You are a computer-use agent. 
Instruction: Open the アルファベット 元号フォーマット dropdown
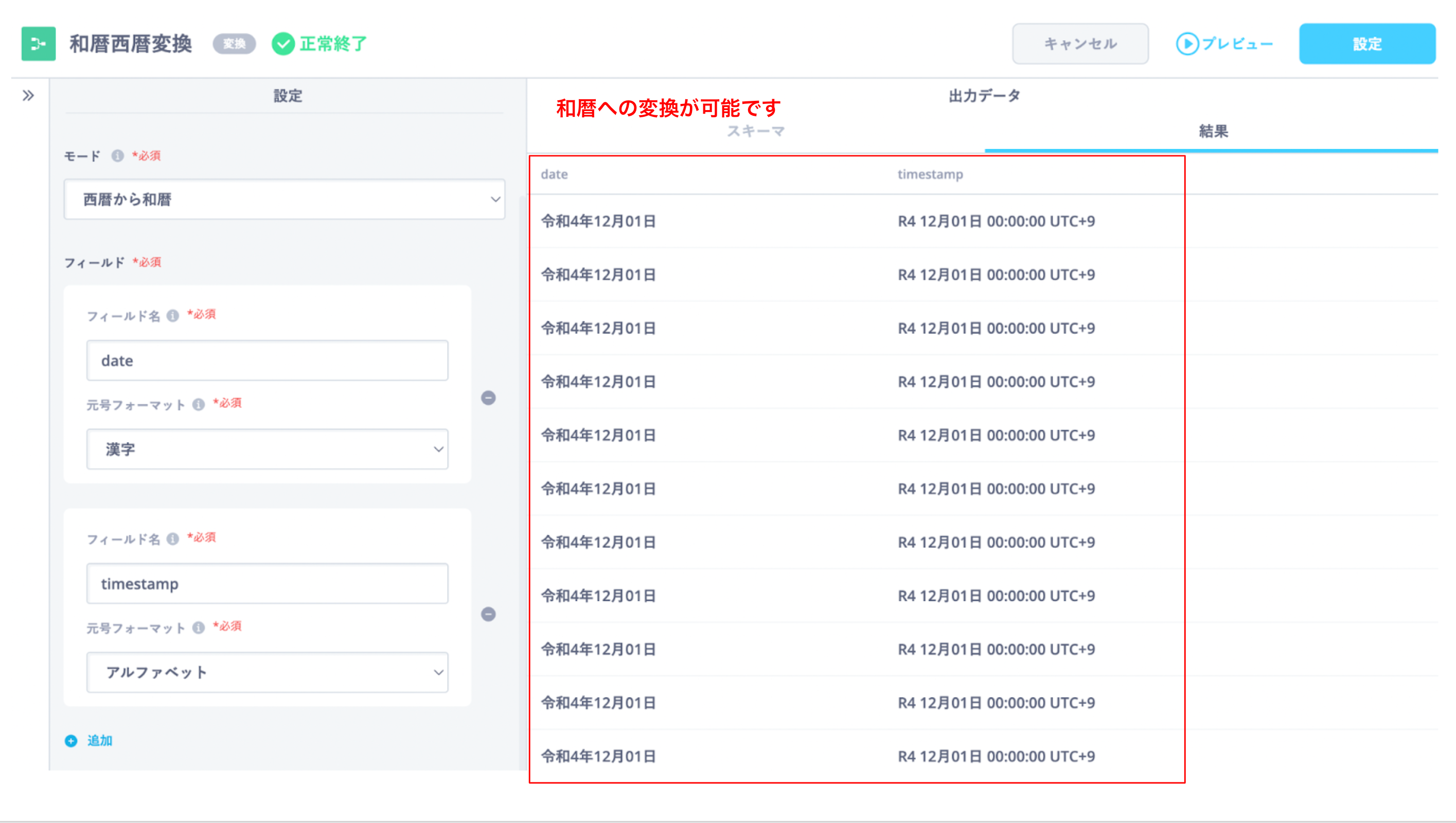coord(267,672)
